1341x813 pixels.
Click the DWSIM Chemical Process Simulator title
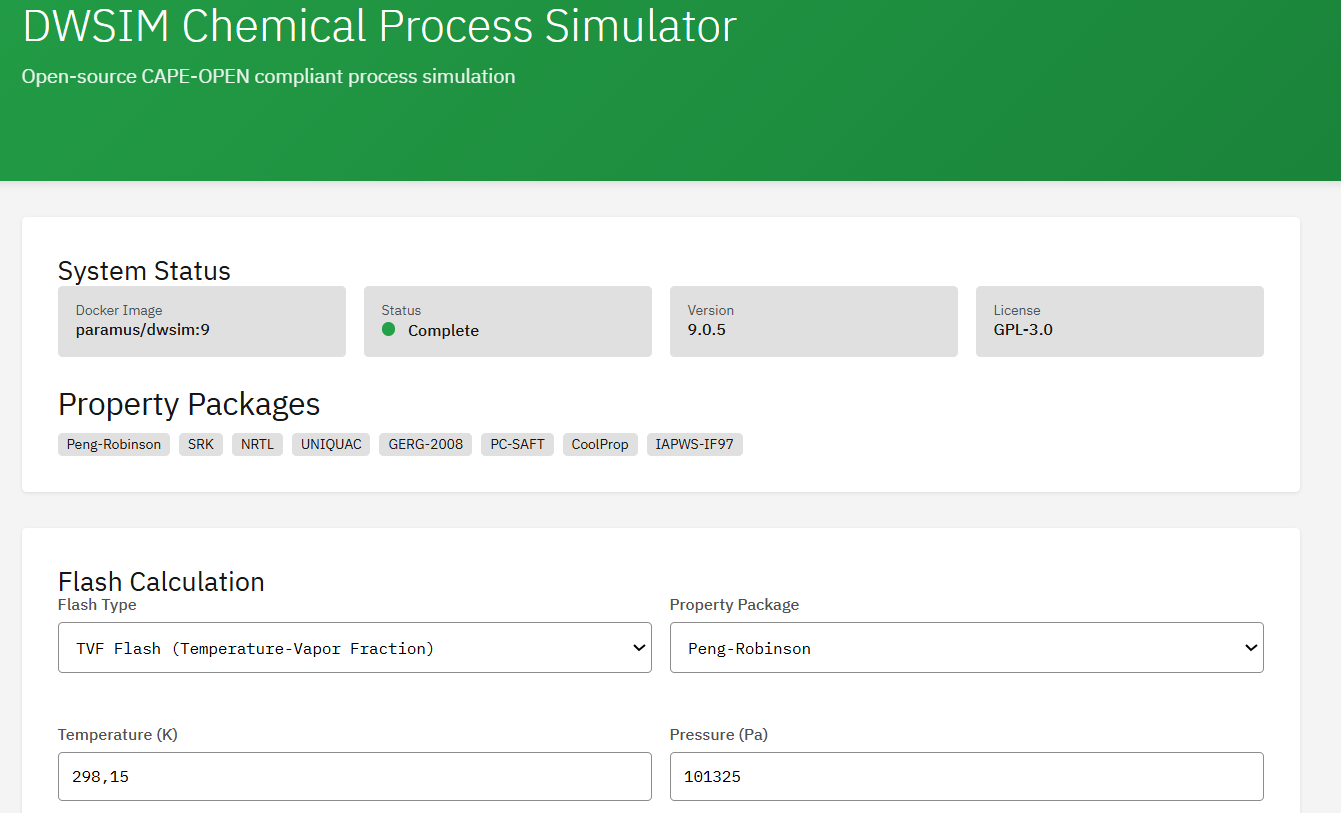pos(379,27)
